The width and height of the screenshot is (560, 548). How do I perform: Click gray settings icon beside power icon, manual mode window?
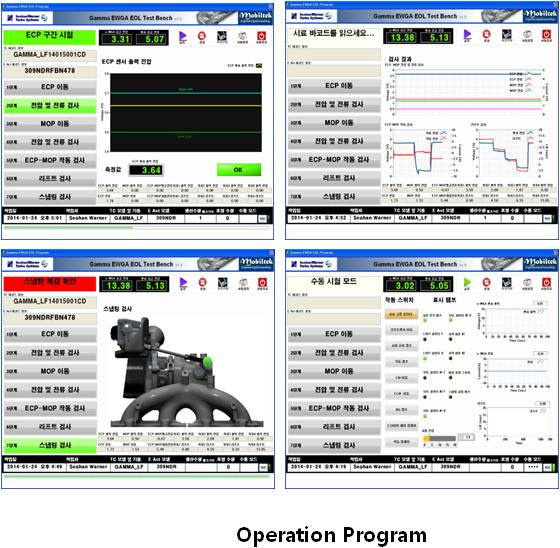pyautogui.click(x=527, y=283)
